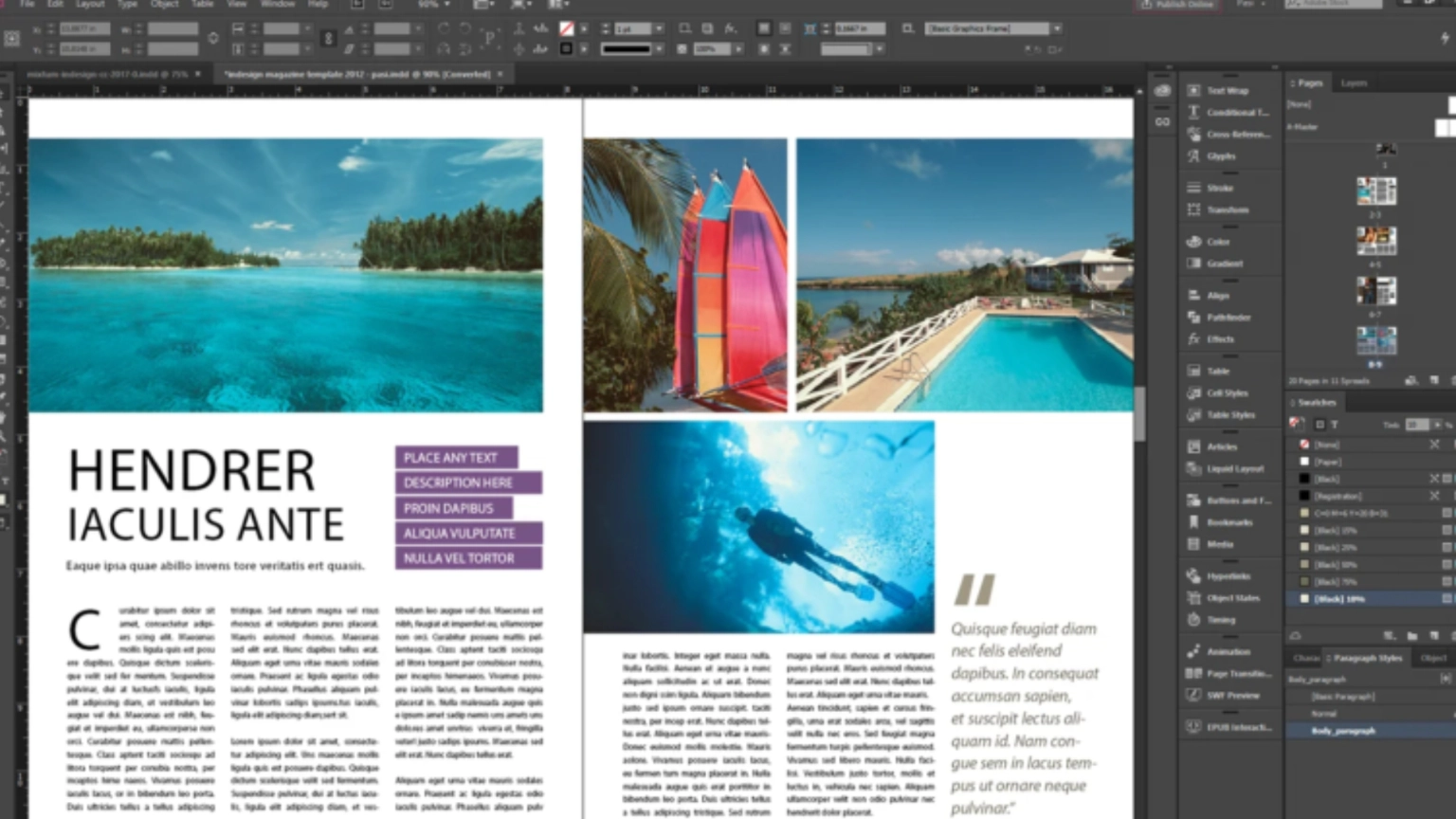Open the Basic Graphics Frame style dropdown
The height and width of the screenshot is (819, 1456).
click(1057, 29)
